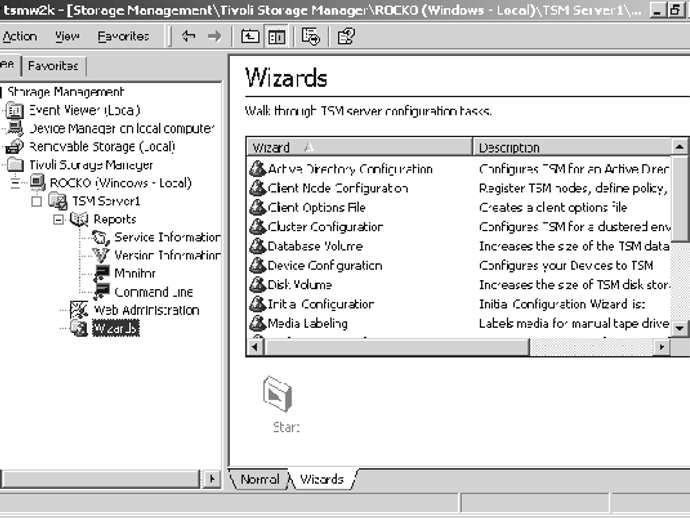Click the wizard list horizontal scrollbar thumb
690x518 pixels.
[x=396, y=347]
